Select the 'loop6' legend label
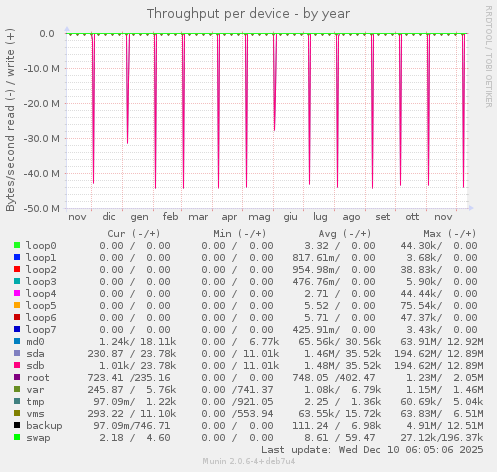Viewport: 497px width, 472px height. 41,318
